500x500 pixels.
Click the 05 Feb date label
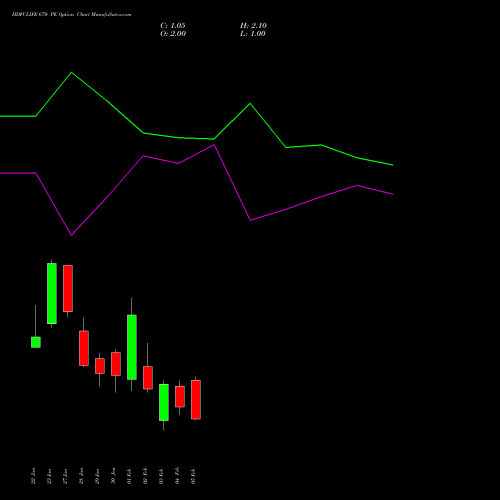coord(193,476)
